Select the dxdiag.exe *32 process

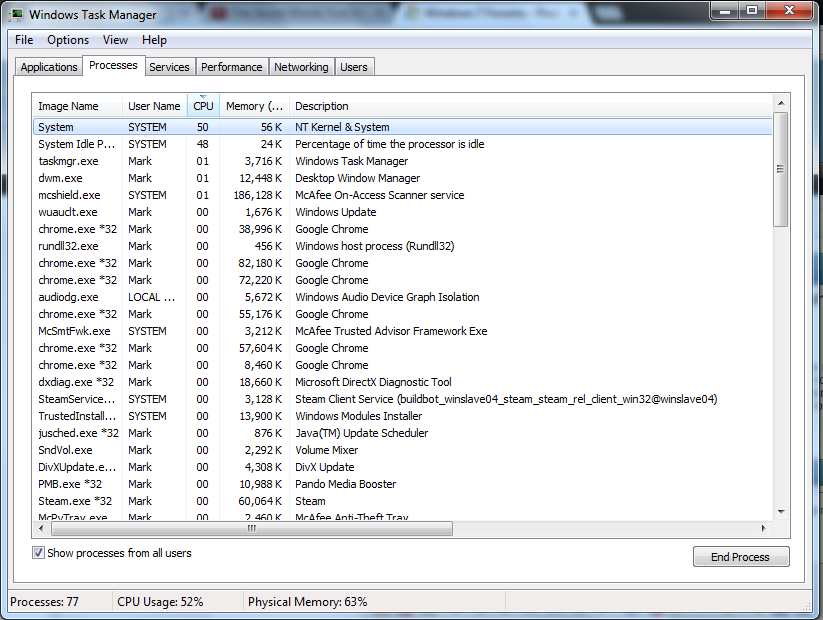point(403,382)
